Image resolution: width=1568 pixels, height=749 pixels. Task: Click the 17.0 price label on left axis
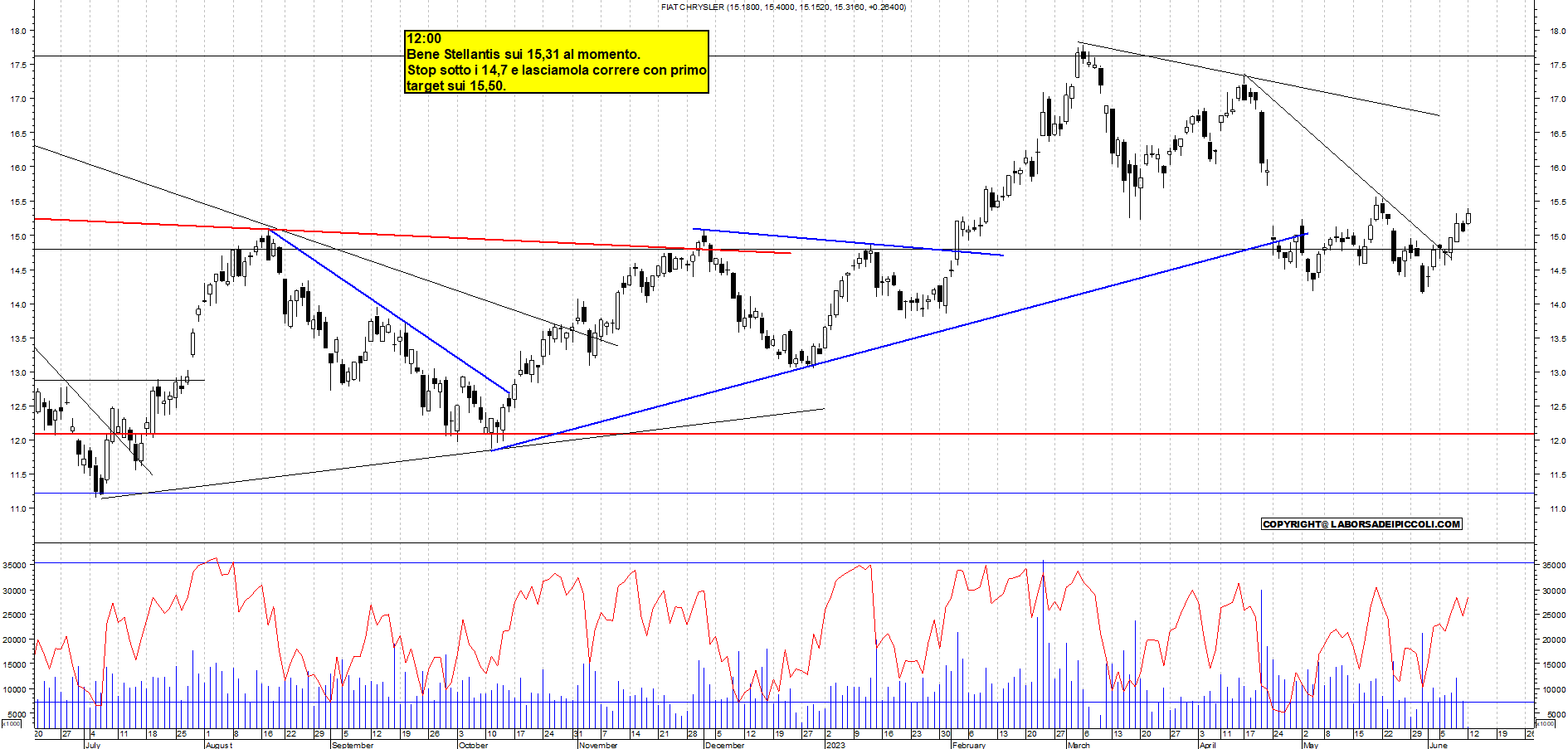[x=17, y=99]
